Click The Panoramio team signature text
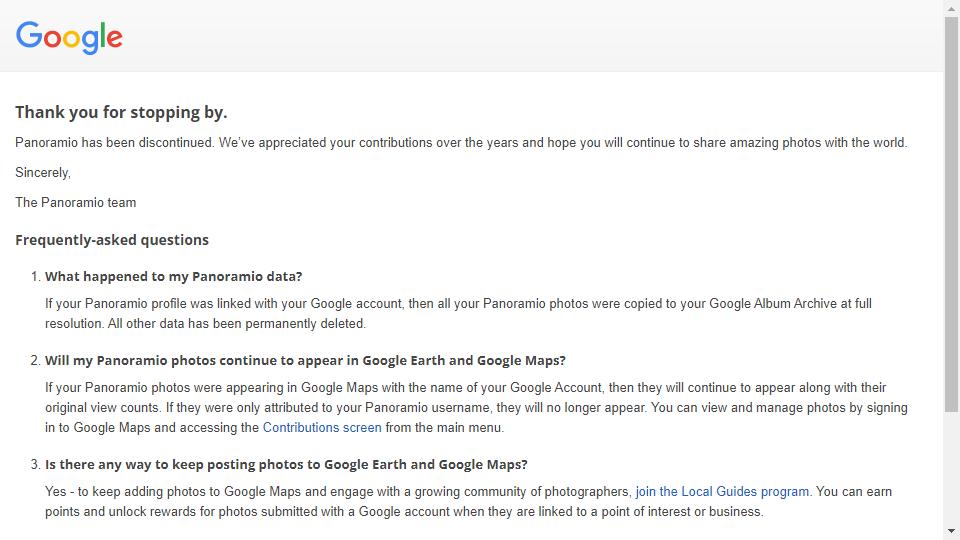 point(76,203)
